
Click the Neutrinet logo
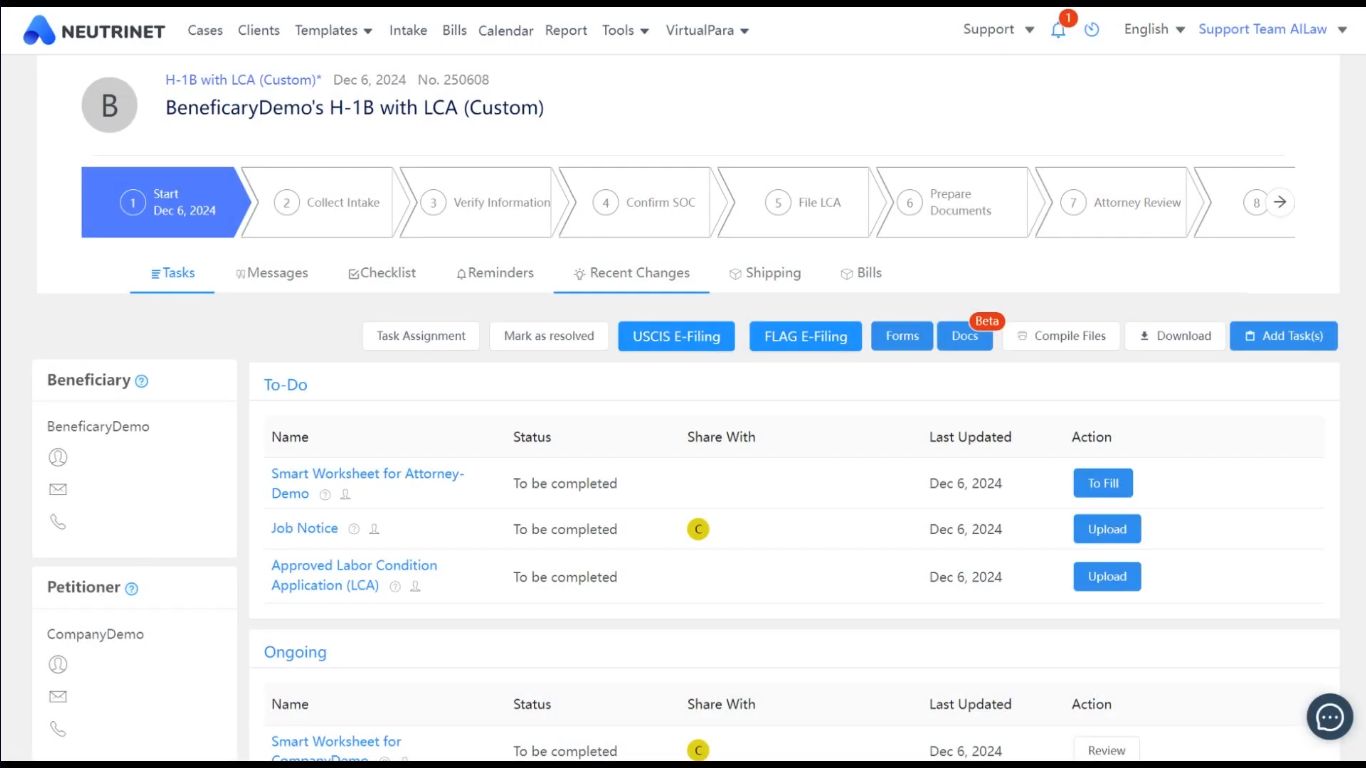(x=94, y=30)
